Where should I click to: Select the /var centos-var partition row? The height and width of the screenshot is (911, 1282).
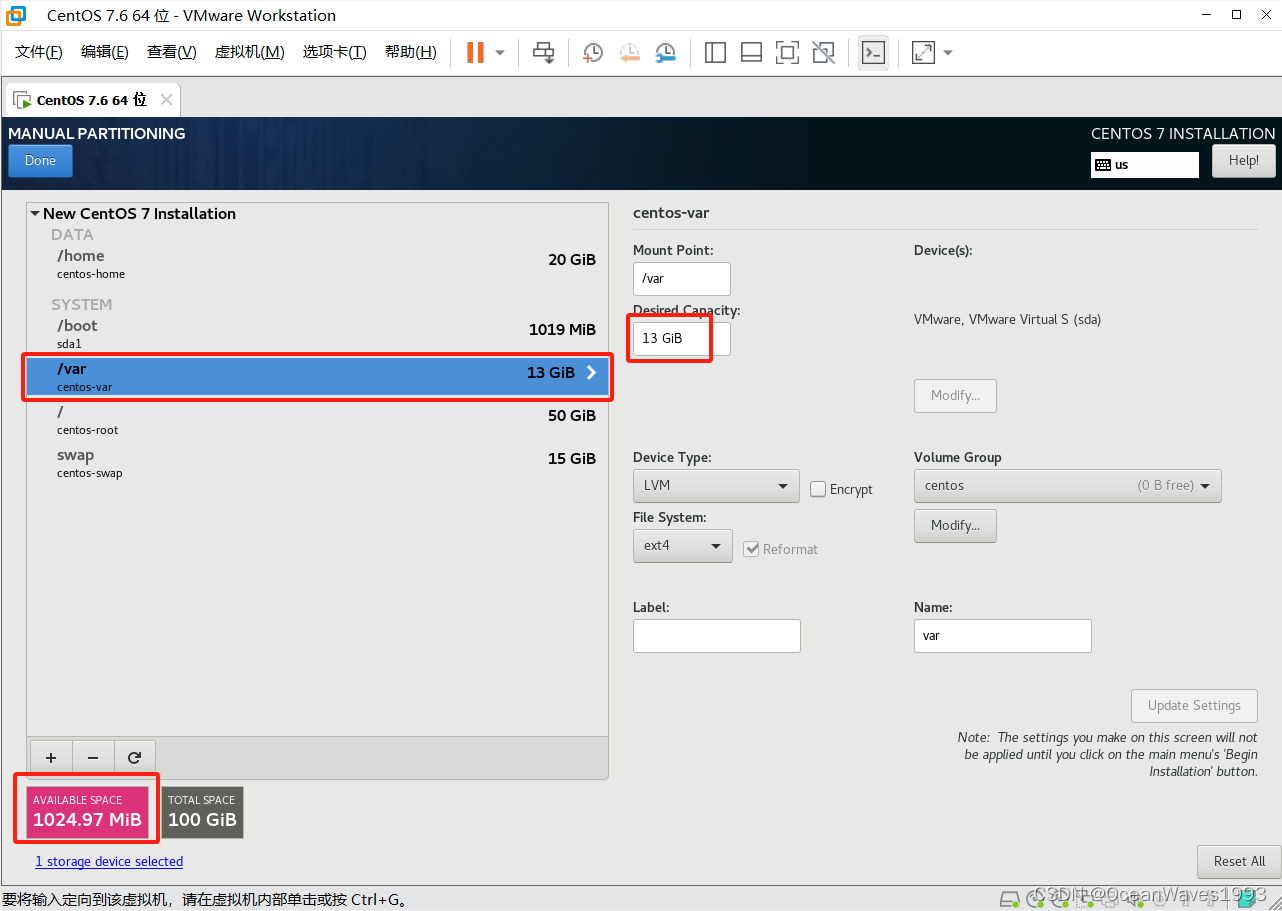(x=318, y=377)
